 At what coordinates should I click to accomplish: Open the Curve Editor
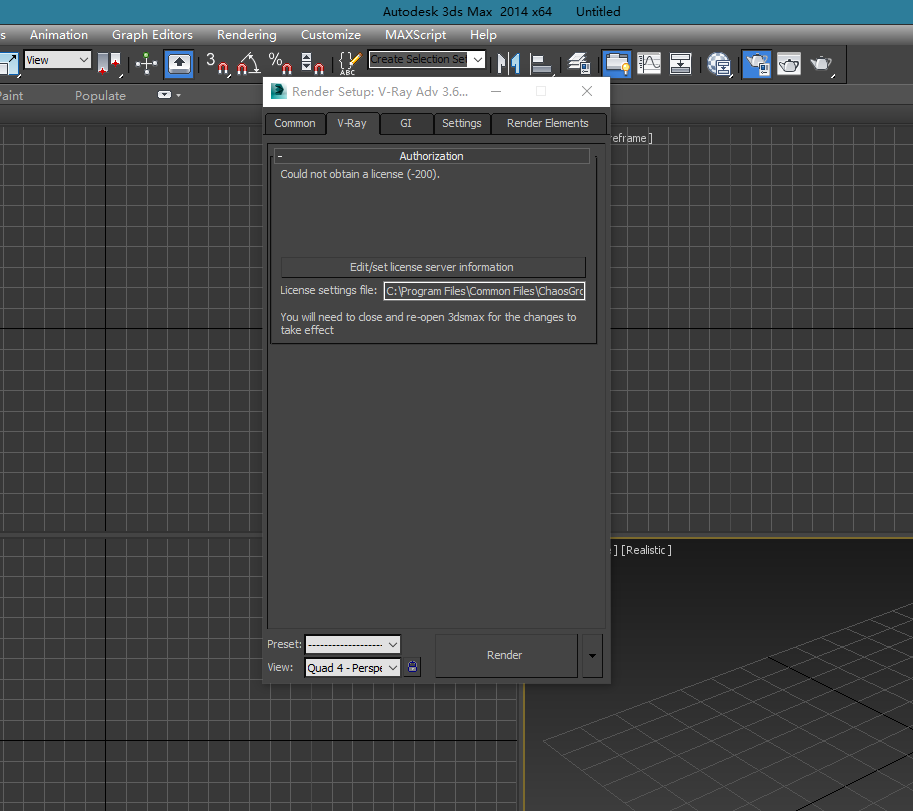(x=649, y=63)
